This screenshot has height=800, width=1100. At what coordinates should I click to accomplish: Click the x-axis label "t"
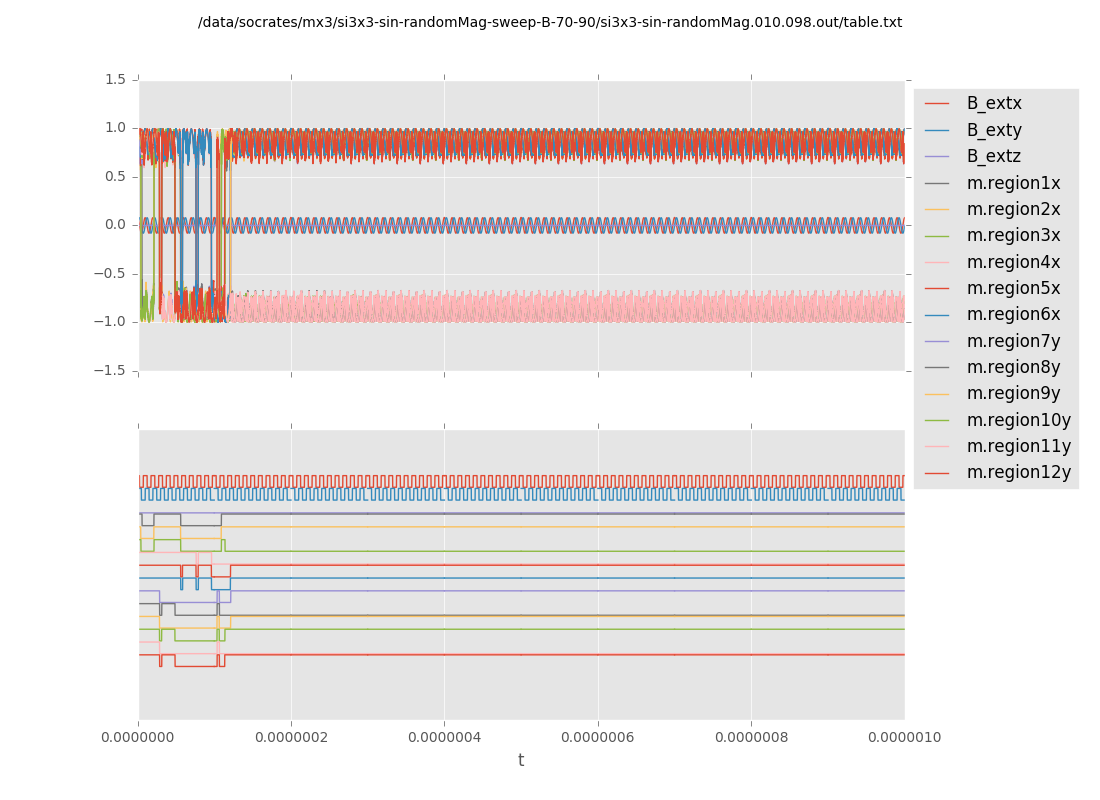[x=521, y=761]
